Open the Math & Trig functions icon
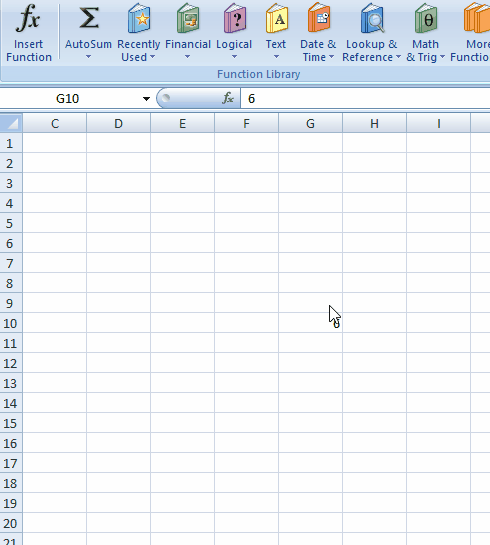This screenshot has height=545, width=490. pos(426,18)
